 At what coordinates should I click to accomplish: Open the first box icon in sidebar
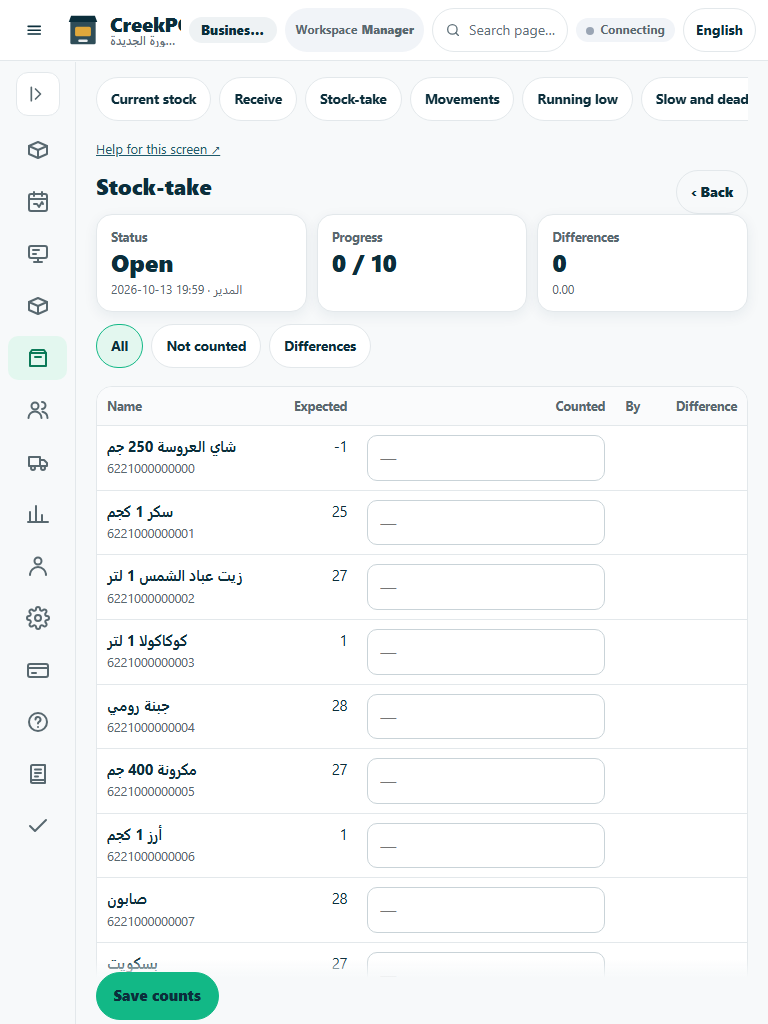tap(38, 150)
